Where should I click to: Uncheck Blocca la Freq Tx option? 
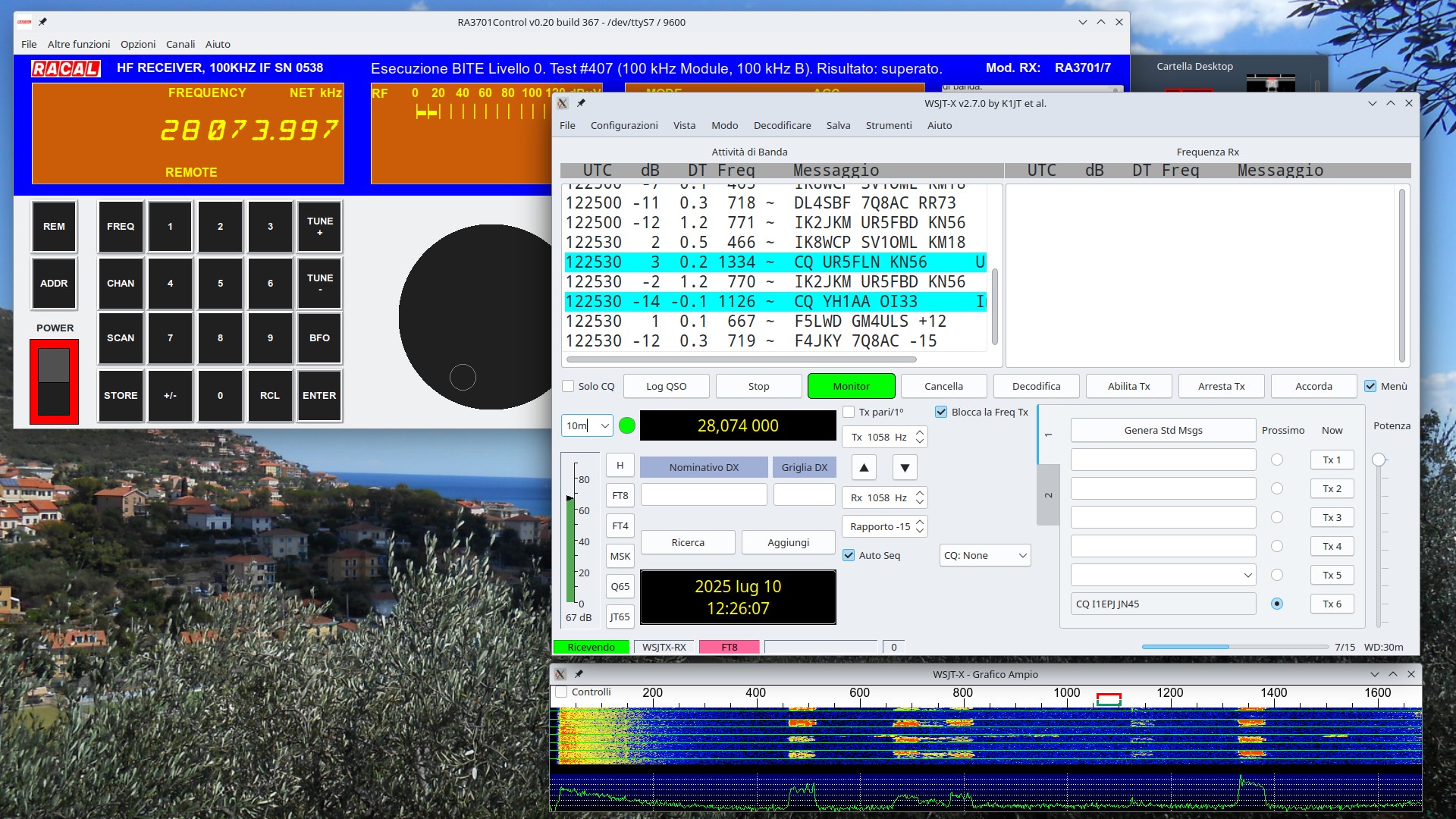point(941,412)
